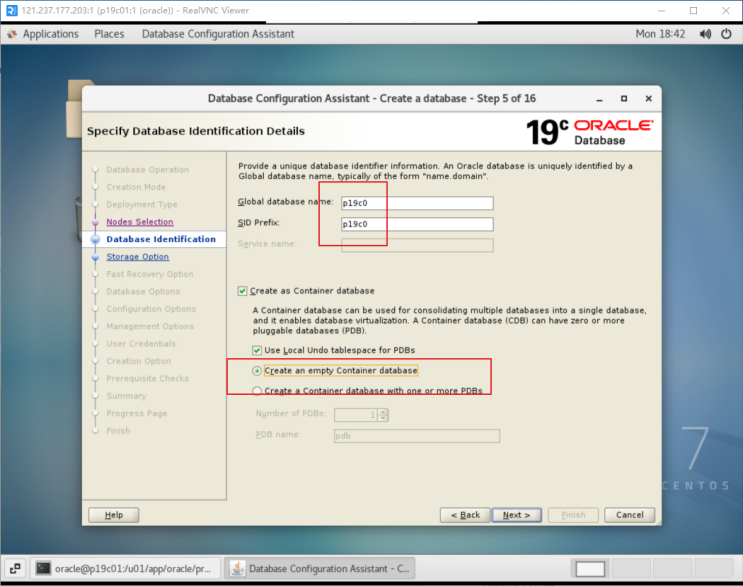
Task: Click the Configuration Options step
Action: click(151, 309)
